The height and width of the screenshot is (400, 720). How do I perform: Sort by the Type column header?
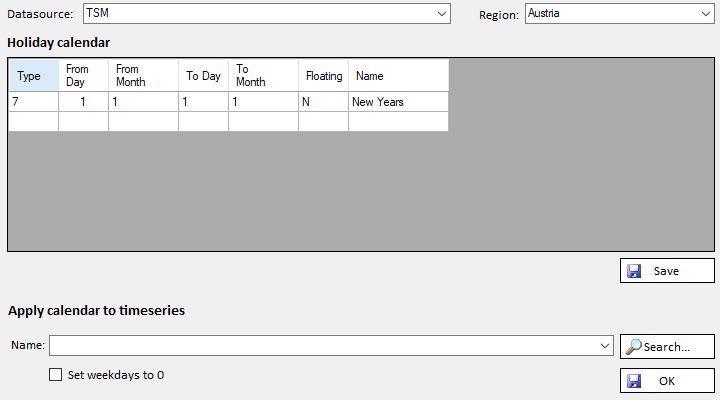(x=33, y=76)
